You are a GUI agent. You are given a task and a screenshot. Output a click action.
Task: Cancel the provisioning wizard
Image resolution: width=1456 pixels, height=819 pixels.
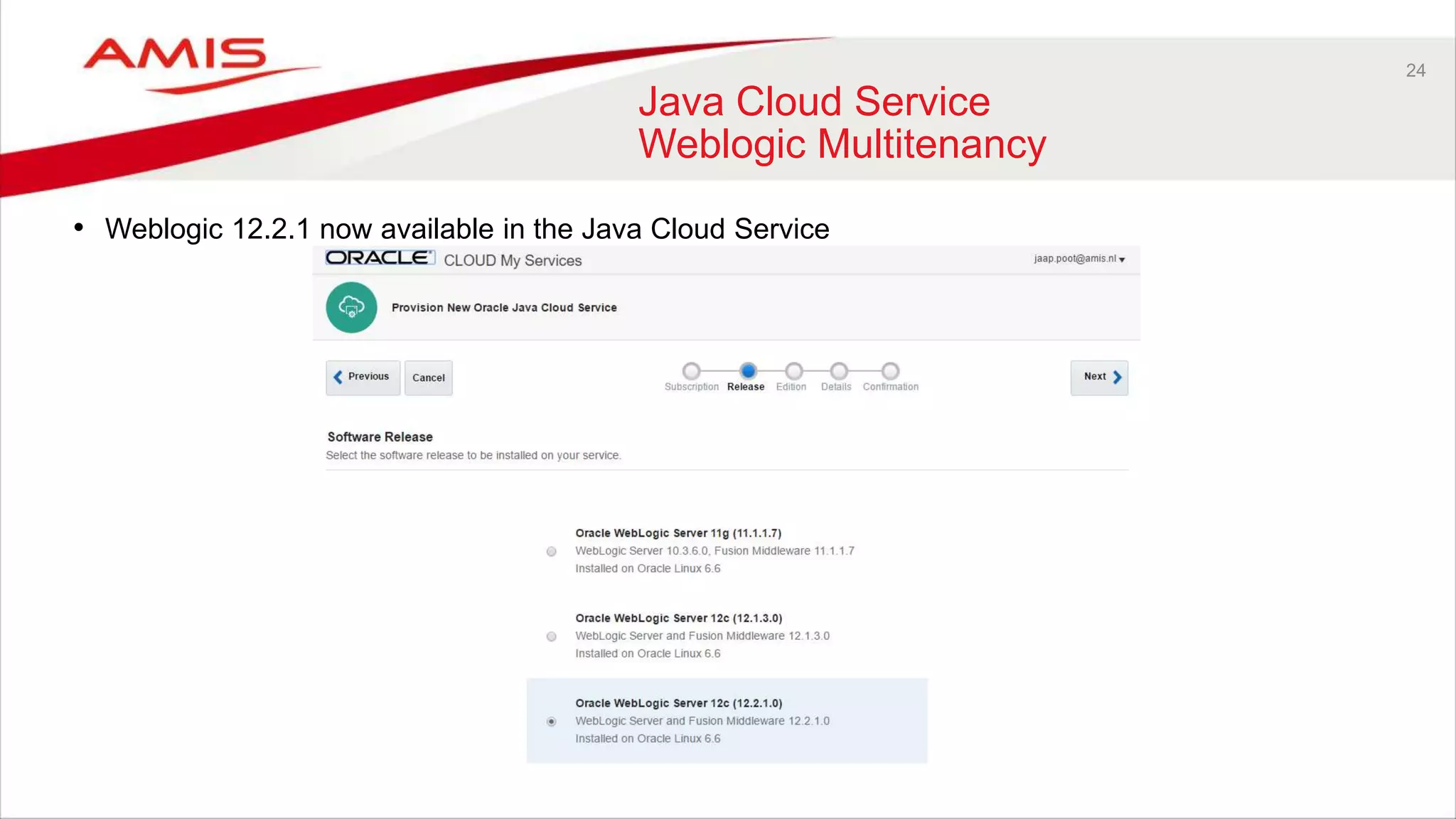(429, 378)
